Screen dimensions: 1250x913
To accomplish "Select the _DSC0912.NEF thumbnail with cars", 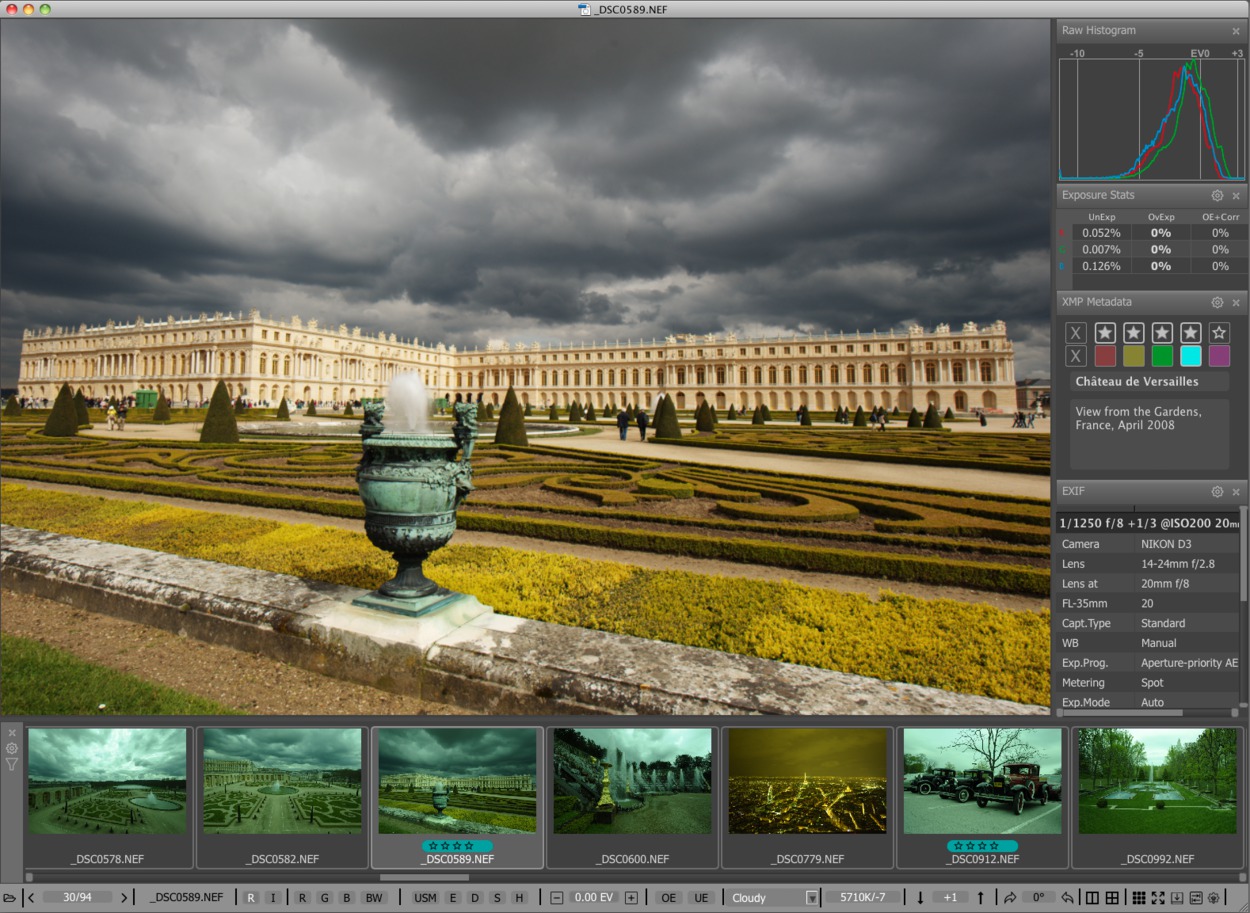I will point(982,782).
